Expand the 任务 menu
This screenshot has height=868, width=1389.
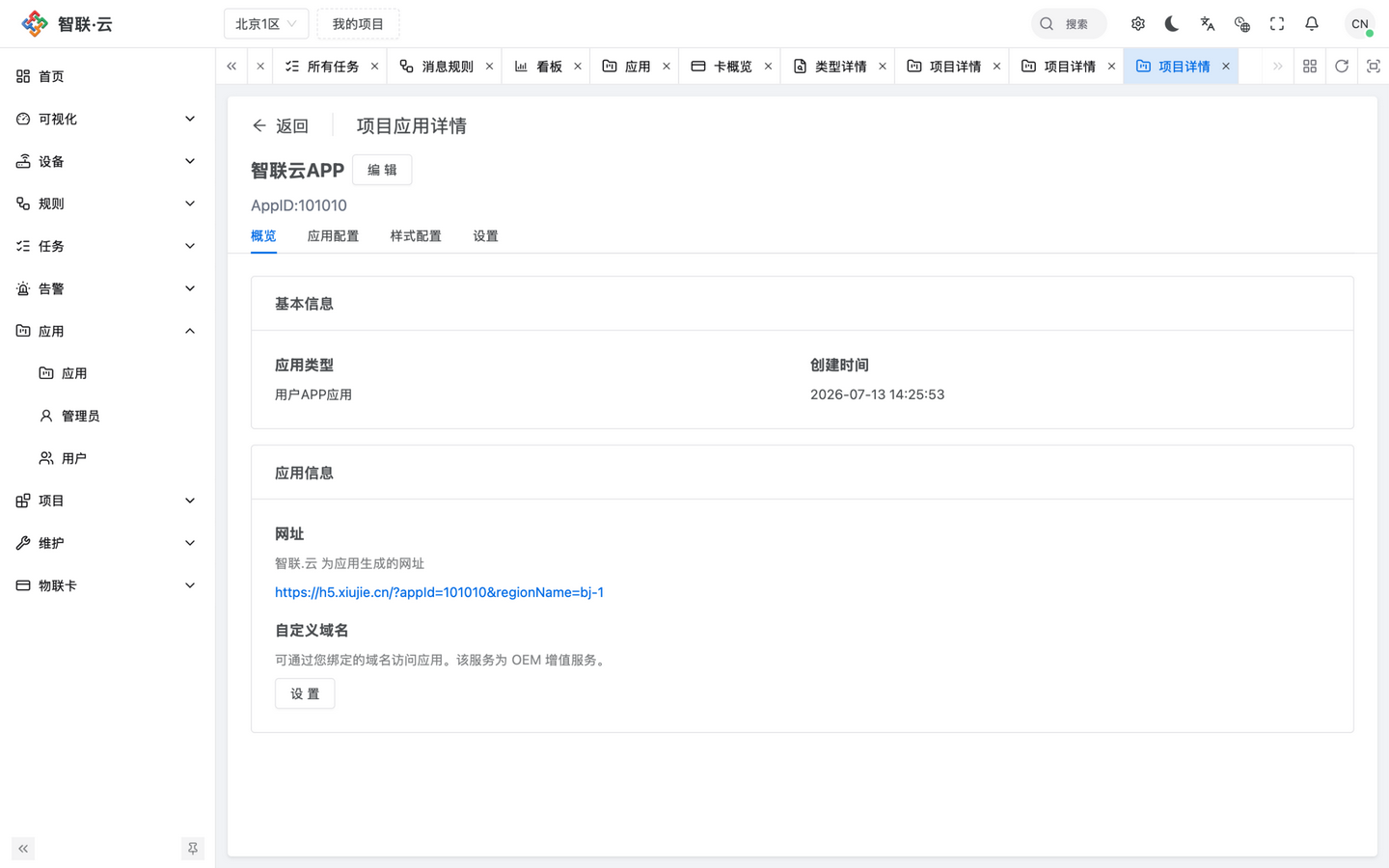click(x=107, y=246)
